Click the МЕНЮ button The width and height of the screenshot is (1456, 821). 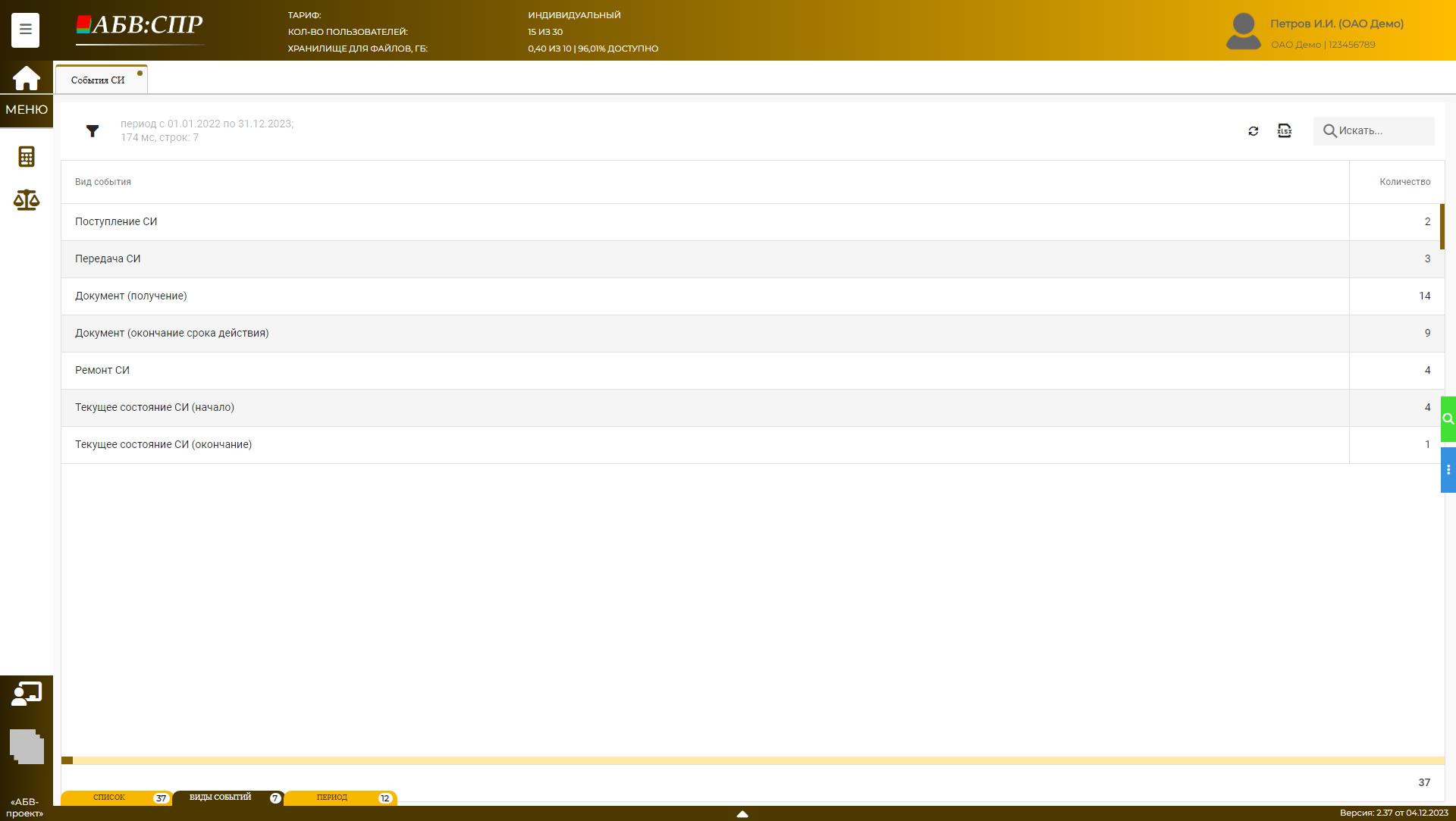(x=27, y=110)
